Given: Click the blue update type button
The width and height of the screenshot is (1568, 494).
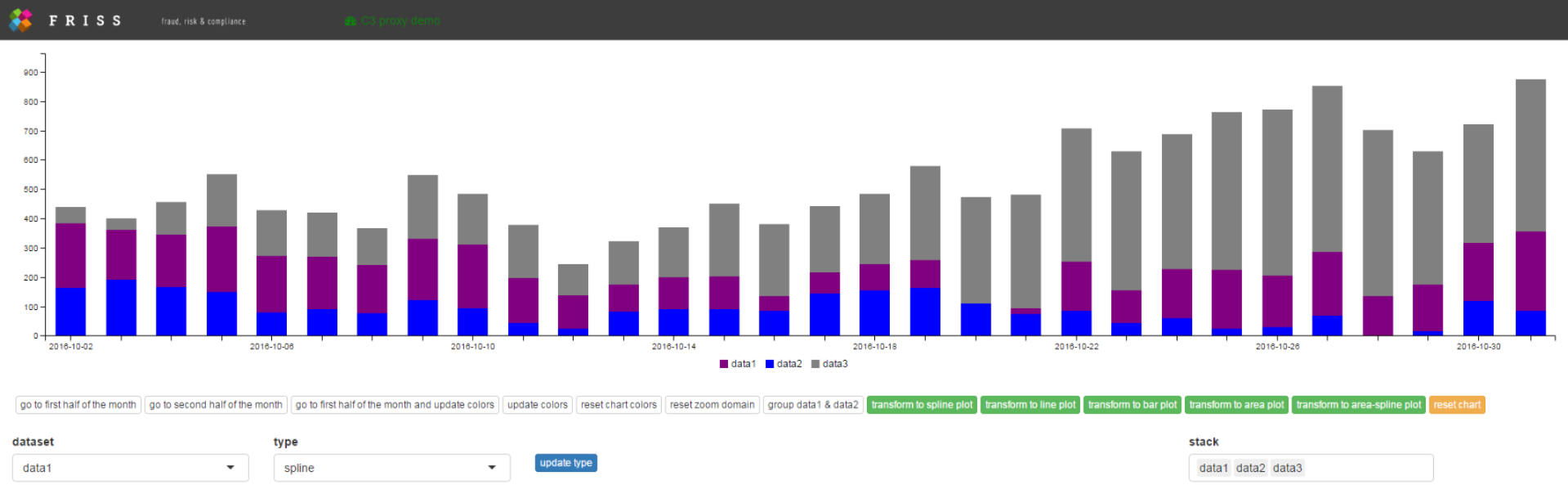Looking at the screenshot, I should coord(565,463).
